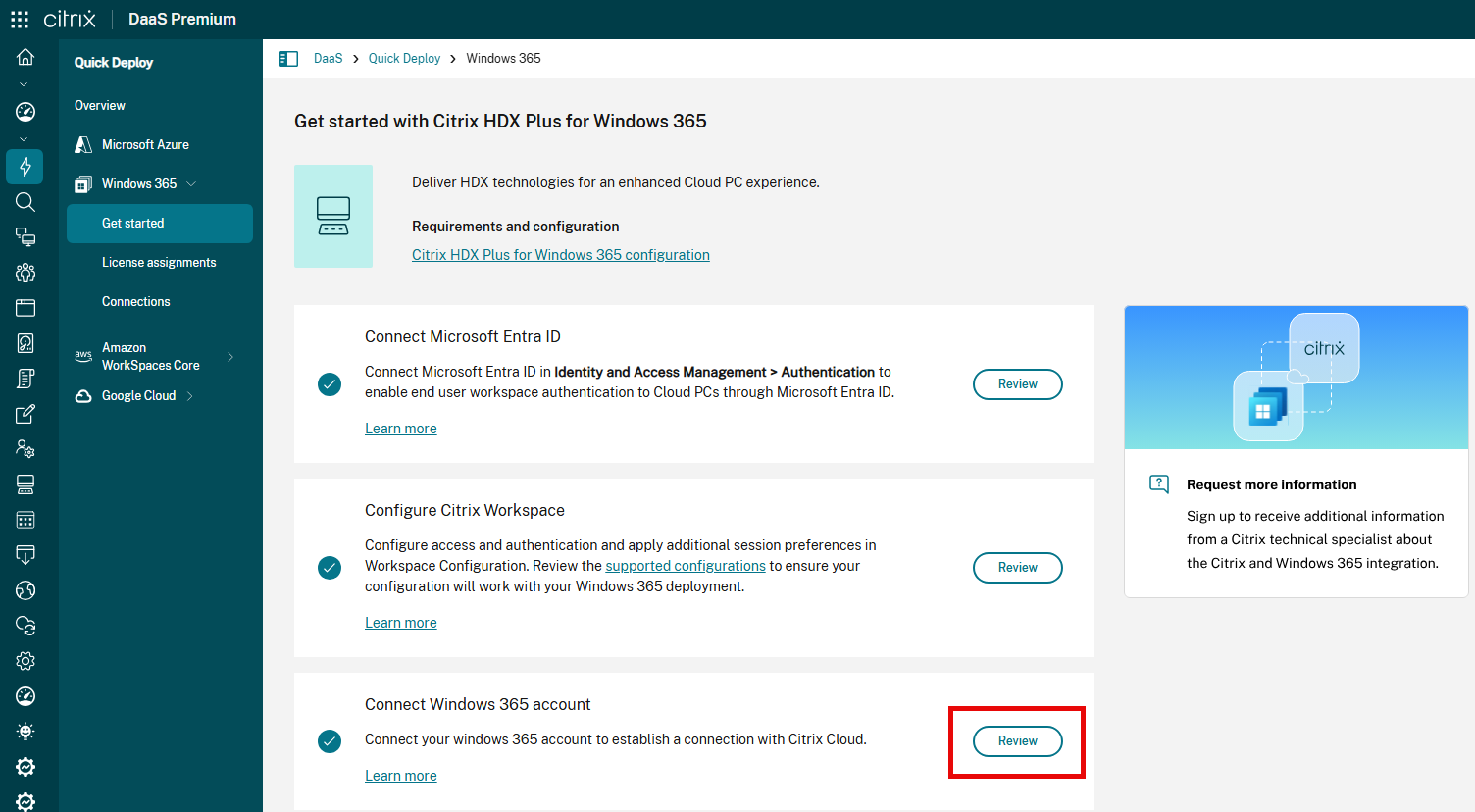Select the Home icon at sidebar top
This screenshot has width=1475, height=812.
tap(25, 56)
